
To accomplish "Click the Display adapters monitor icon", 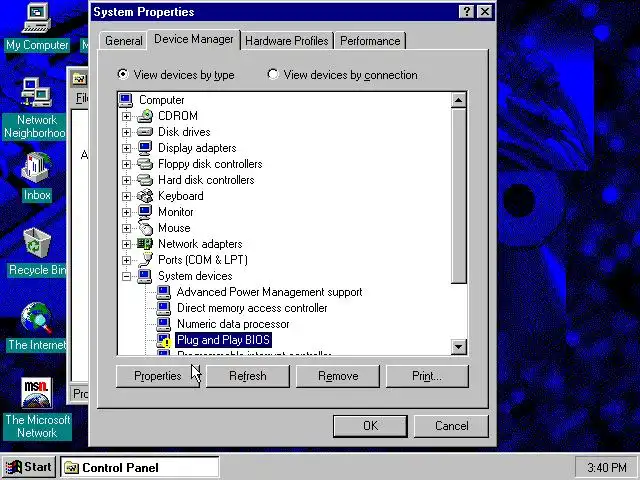I will tap(145, 148).
